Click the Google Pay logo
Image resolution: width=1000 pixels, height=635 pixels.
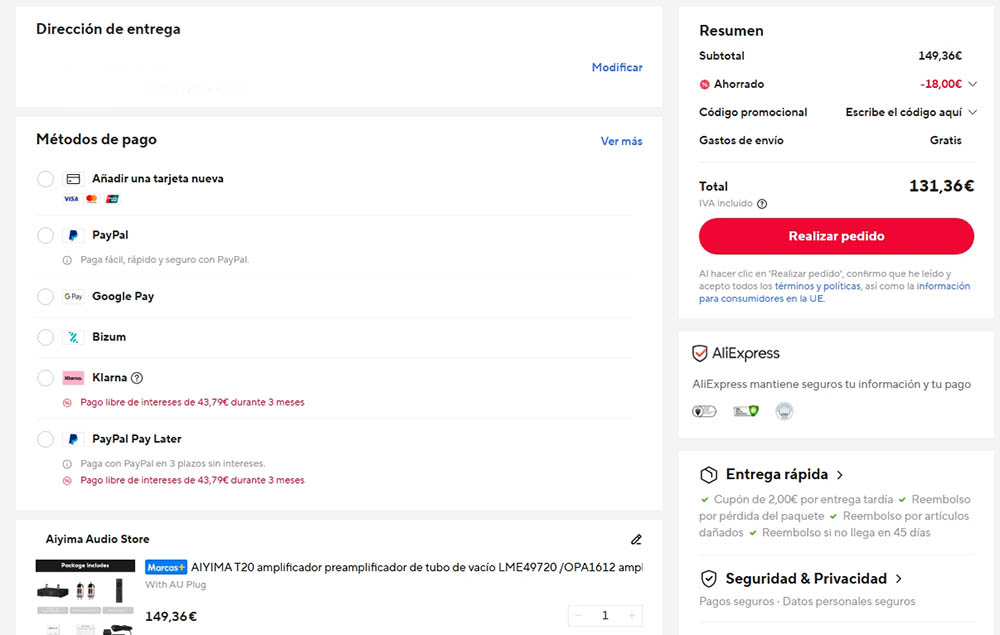coord(73,296)
